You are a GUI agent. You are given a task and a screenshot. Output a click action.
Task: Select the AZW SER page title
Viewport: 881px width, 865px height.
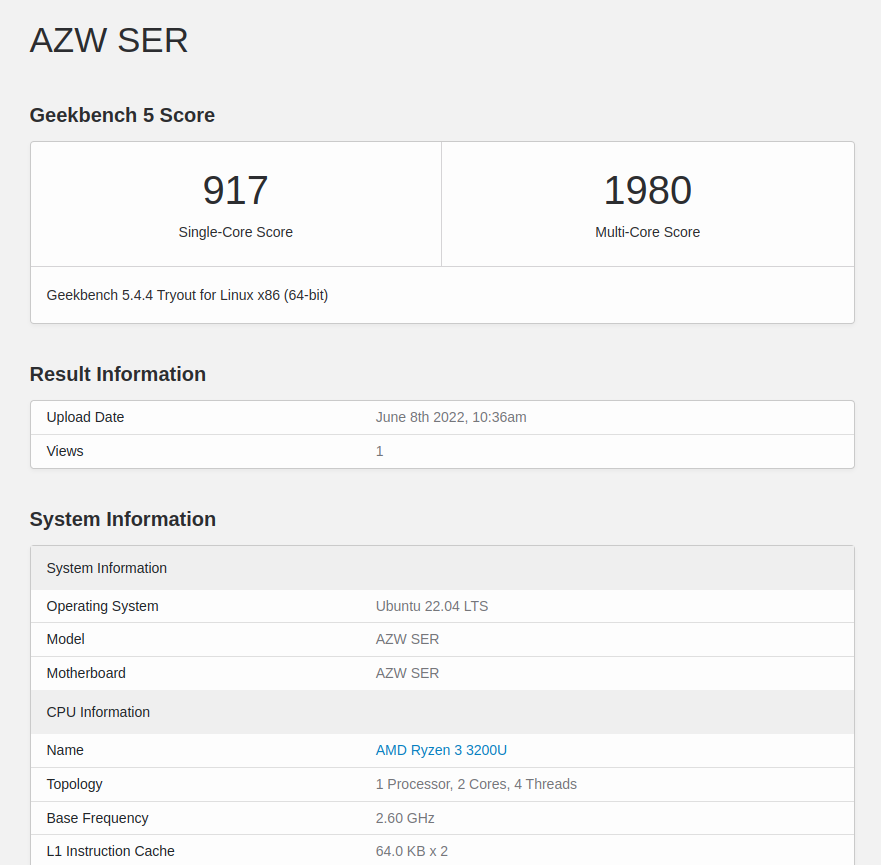click(108, 40)
